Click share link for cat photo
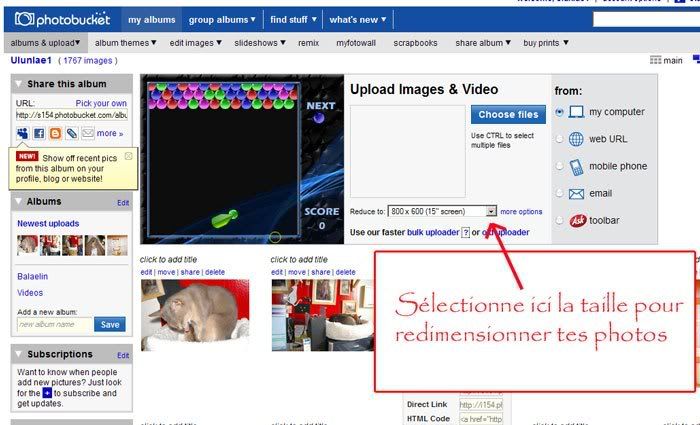Screen dimensions: 700x425 [x=190, y=272]
